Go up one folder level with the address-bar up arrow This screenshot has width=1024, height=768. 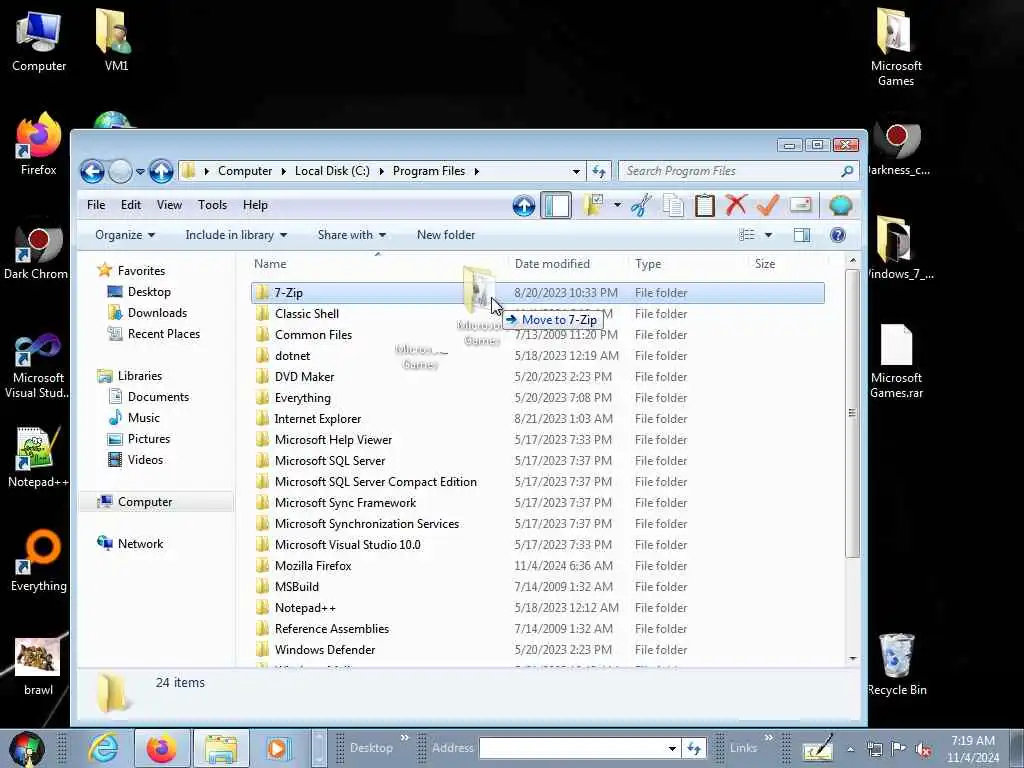point(161,172)
